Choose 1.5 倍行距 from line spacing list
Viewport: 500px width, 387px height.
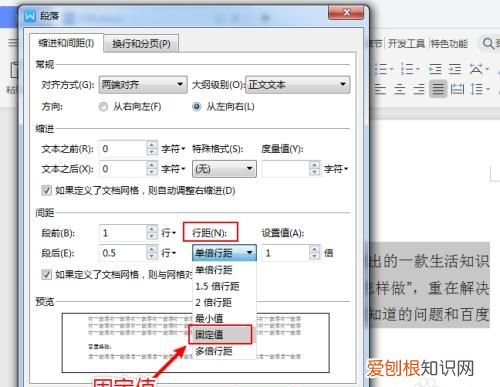tap(224, 286)
